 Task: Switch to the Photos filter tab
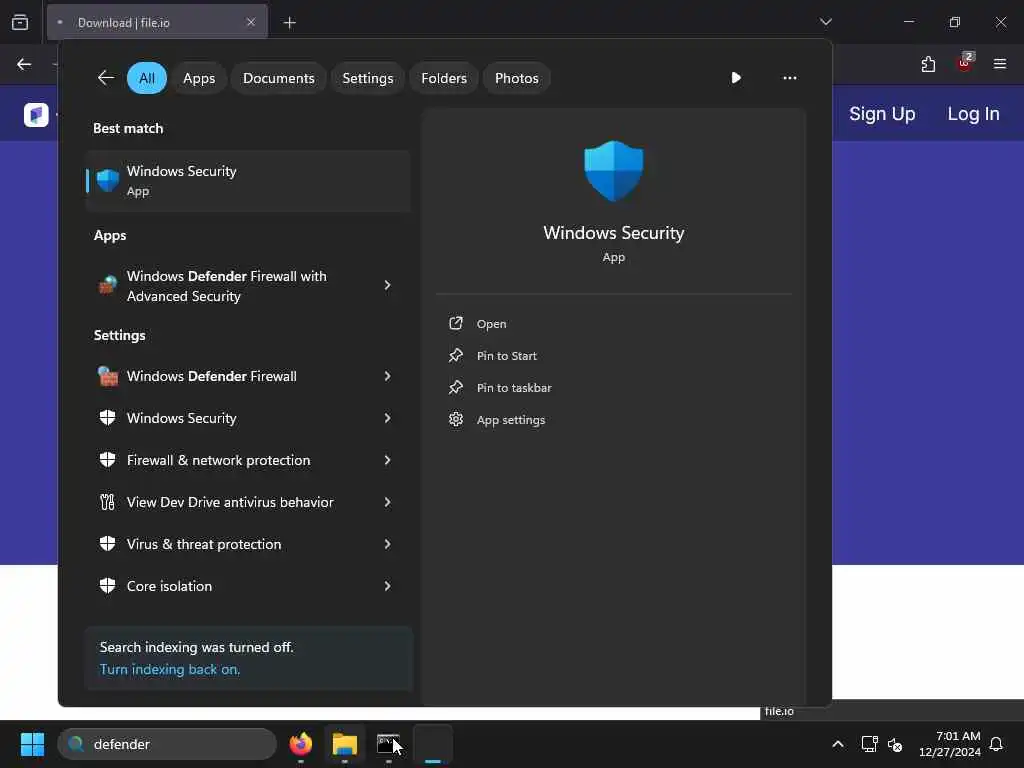(517, 78)
